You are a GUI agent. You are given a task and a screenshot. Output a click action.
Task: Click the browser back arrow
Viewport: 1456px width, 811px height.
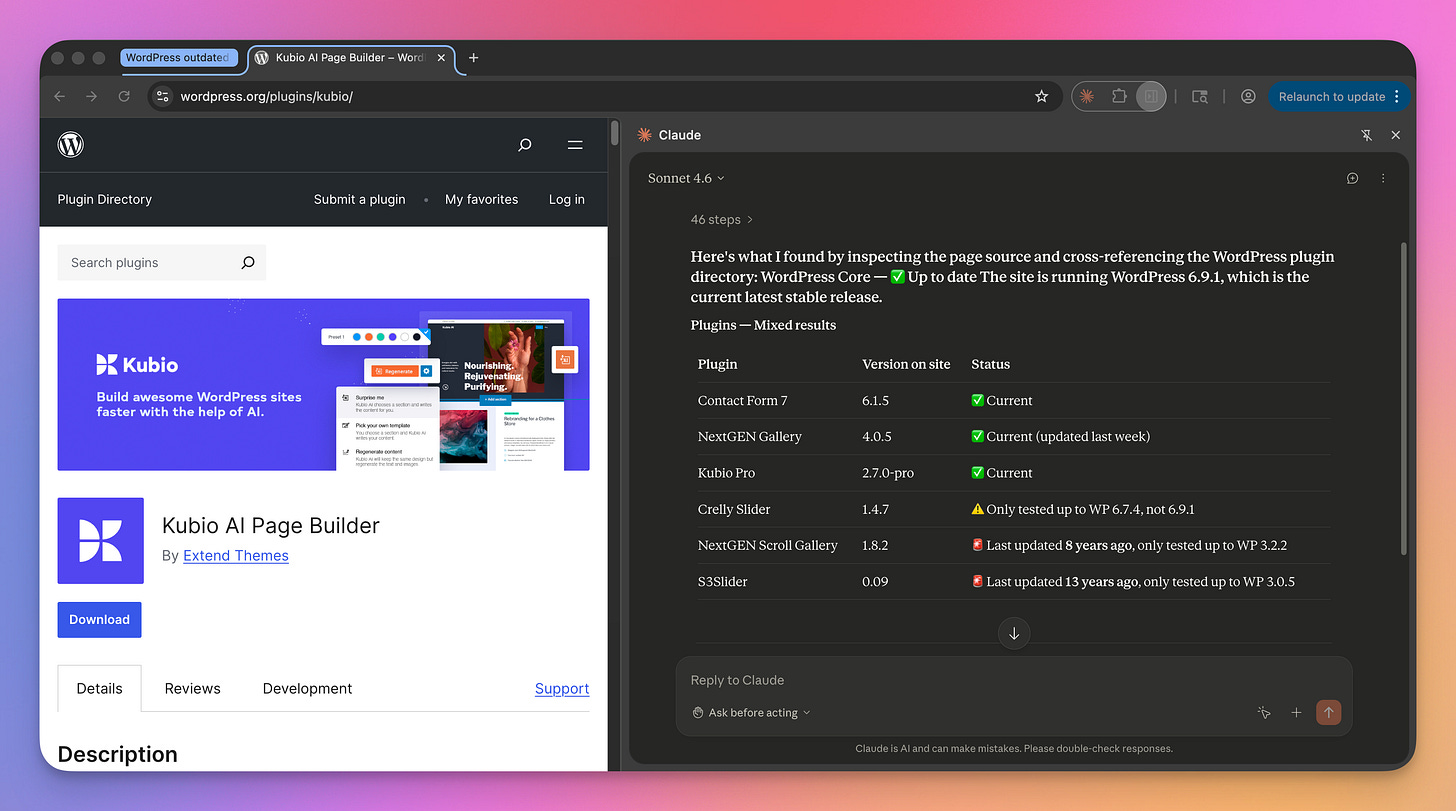[x=60, y=97]
